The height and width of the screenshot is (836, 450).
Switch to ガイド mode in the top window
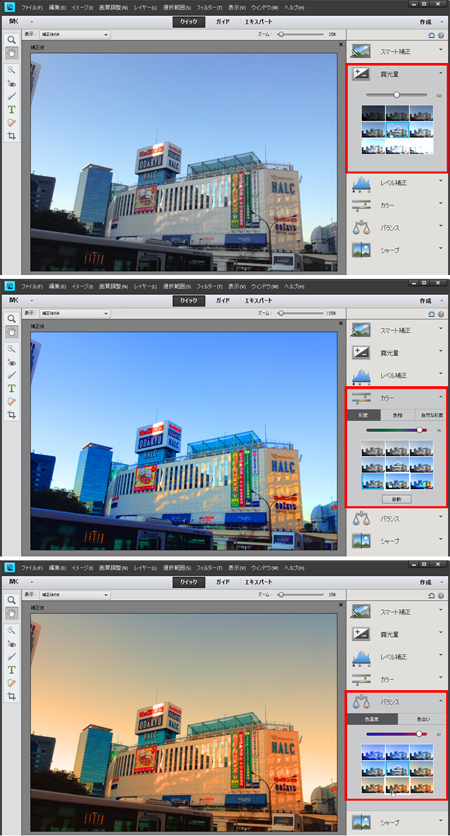click(x=222, y=22)
